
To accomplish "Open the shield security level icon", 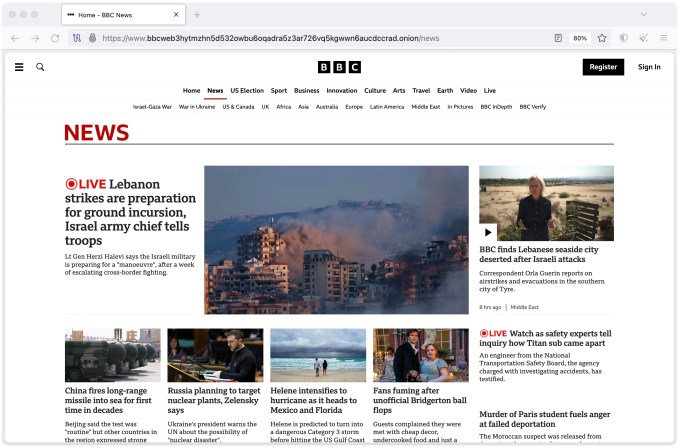I will click(x=624, y=38).
